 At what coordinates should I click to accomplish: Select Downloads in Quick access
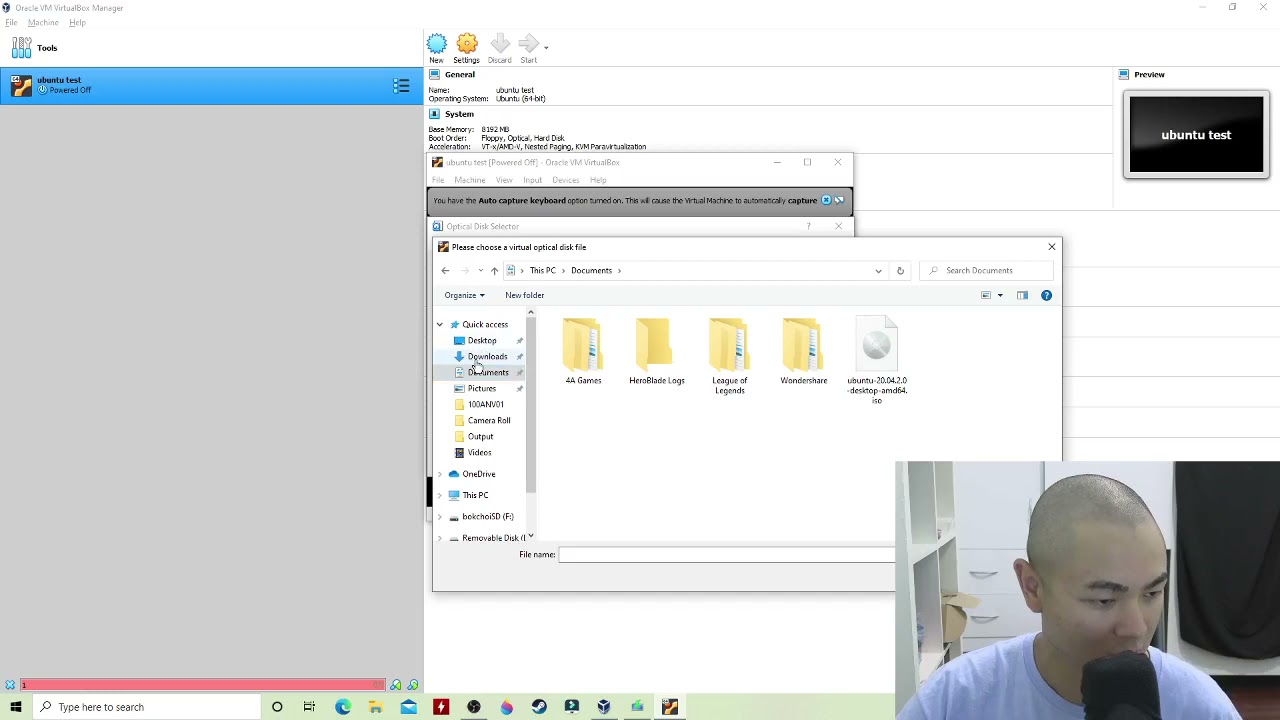[487, 356]
